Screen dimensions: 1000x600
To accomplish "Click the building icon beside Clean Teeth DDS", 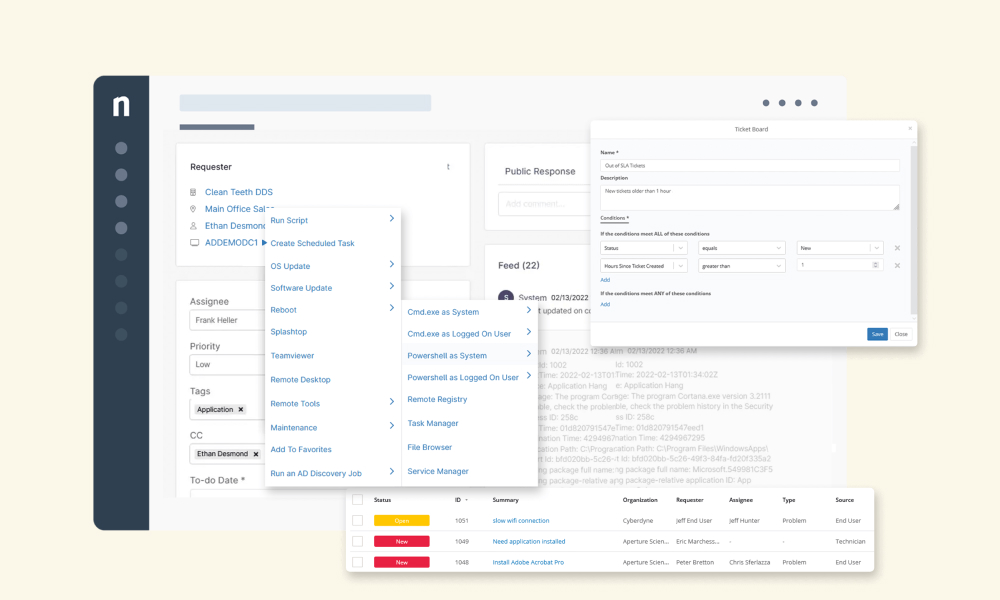I will (x=193, y=192).
